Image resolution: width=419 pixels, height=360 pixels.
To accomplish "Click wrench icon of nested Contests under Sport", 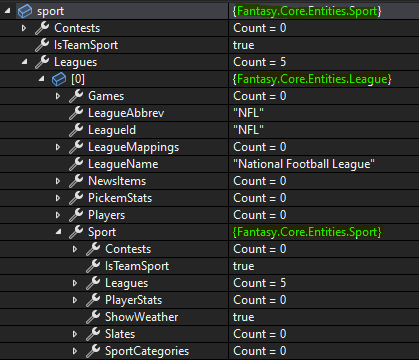I will (x=93, y=249).
